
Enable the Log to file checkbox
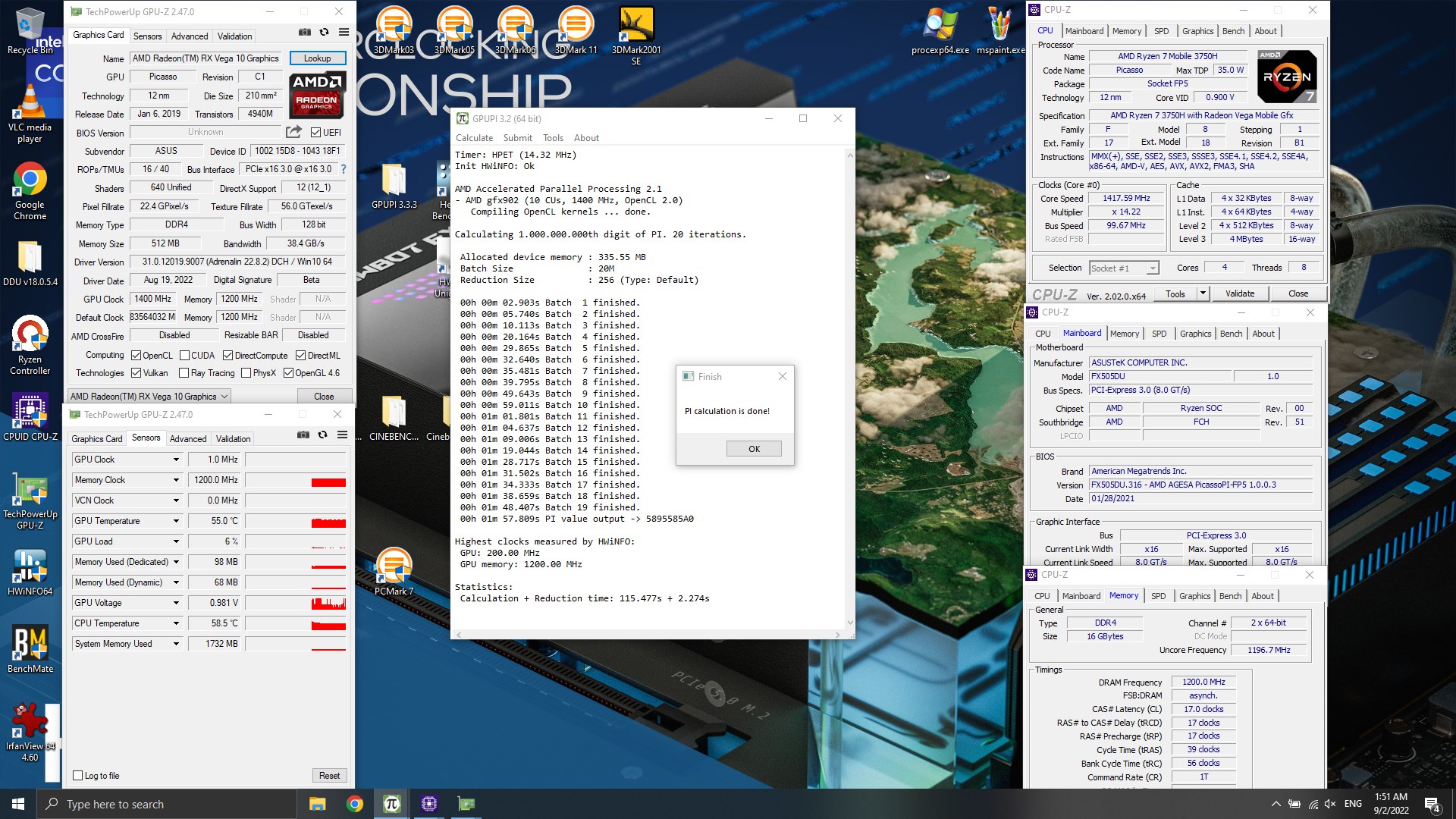click(77, 775)
